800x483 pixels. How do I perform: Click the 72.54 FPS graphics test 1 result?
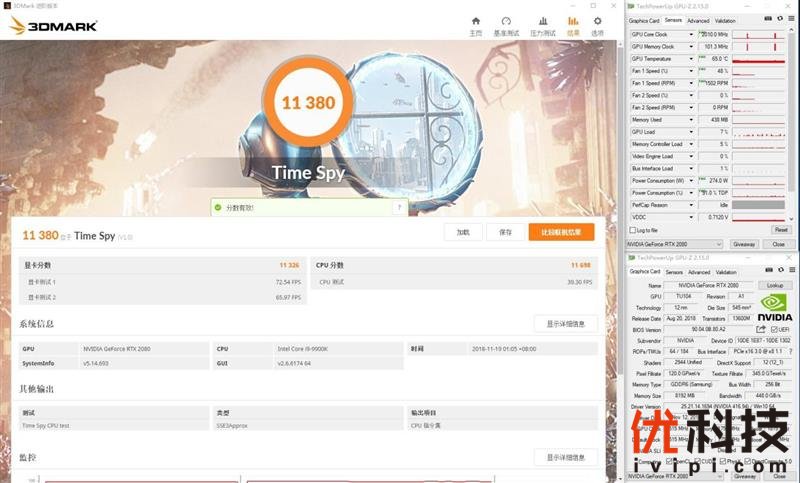[x=288, y=282]
